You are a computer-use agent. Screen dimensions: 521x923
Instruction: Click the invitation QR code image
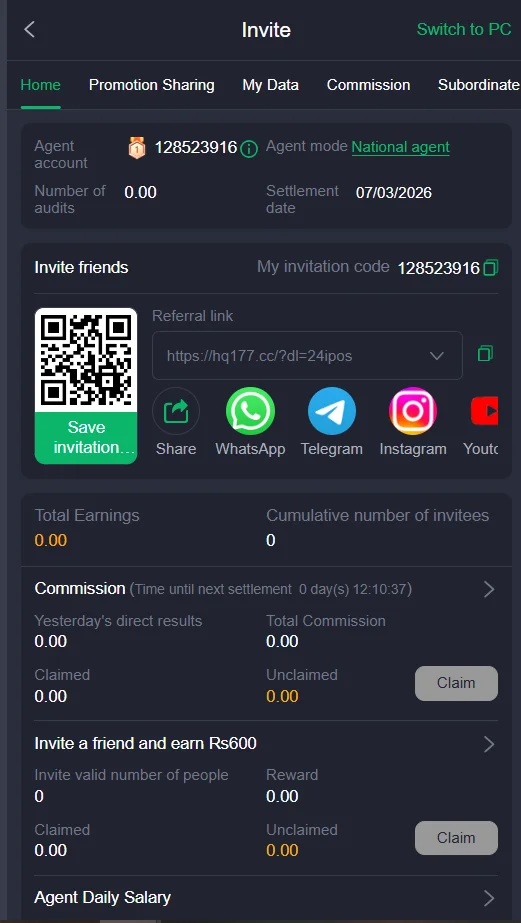pyautogui.click(x=86, y=360)
